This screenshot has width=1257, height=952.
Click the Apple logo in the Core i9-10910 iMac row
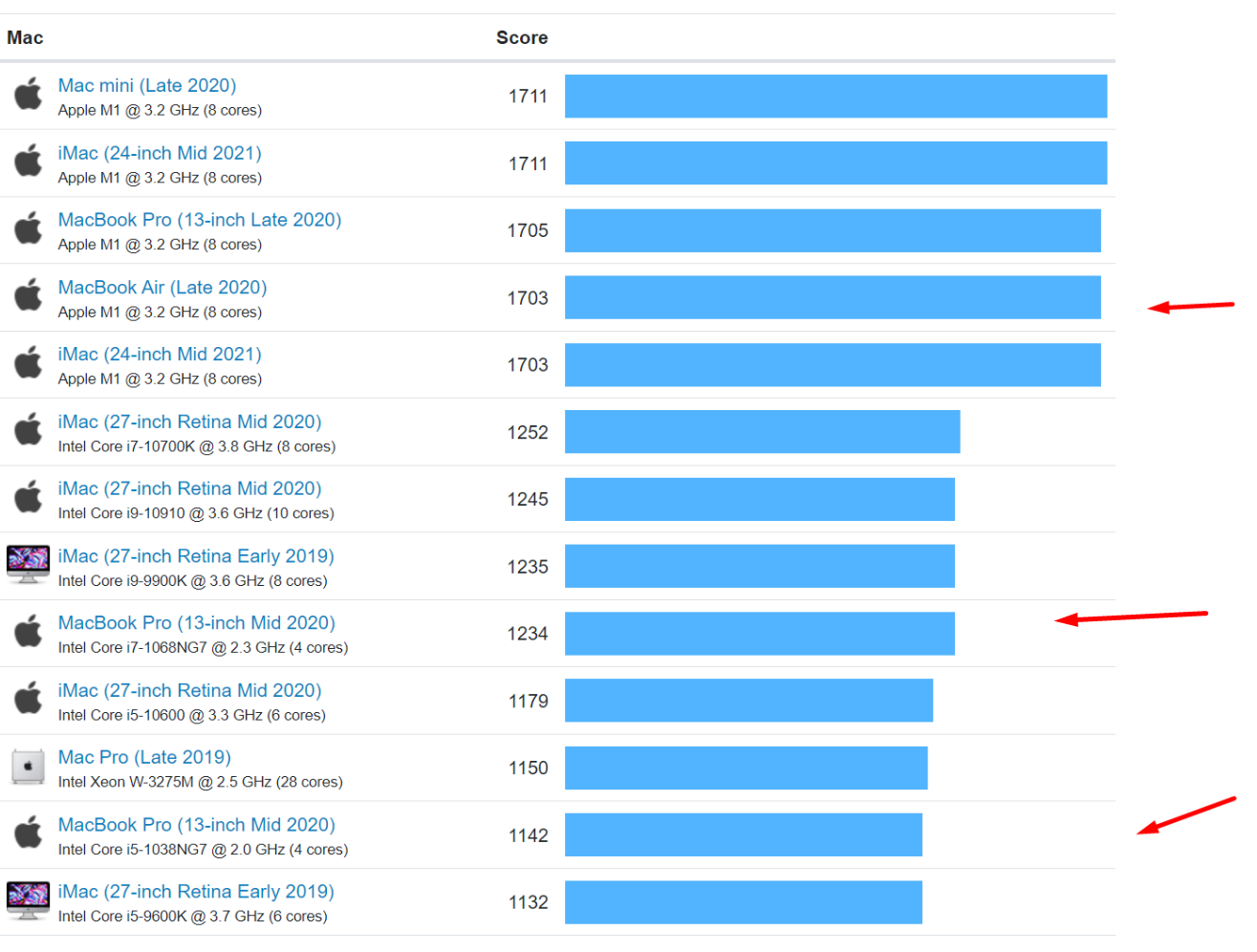click(x=29, y=497)
